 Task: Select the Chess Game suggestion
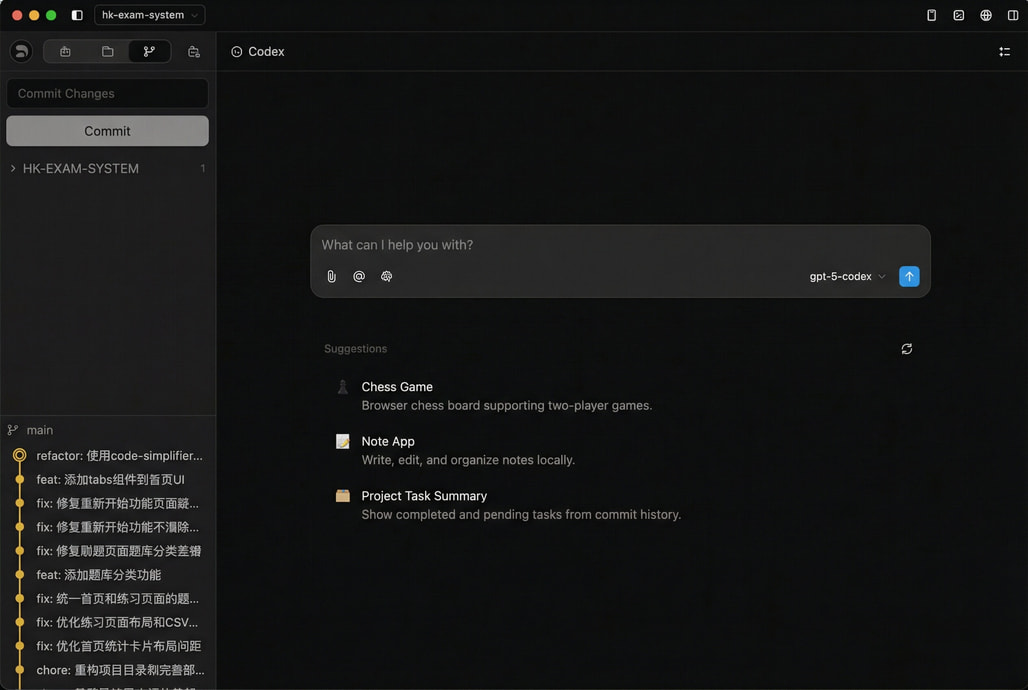tap(397, 387)
